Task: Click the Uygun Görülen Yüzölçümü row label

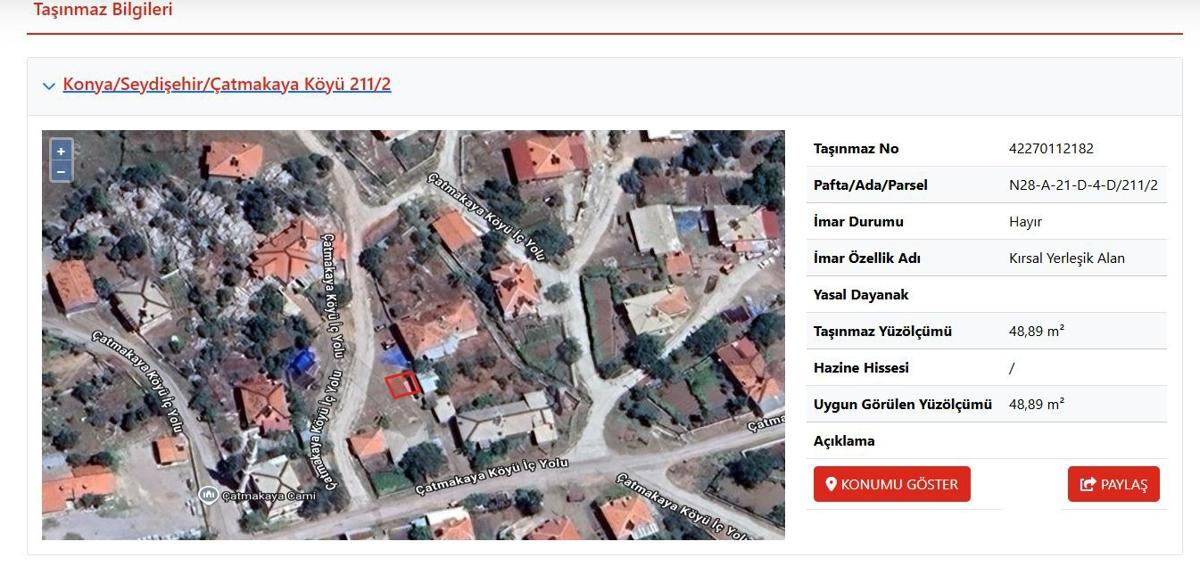Action: point(902,404)
